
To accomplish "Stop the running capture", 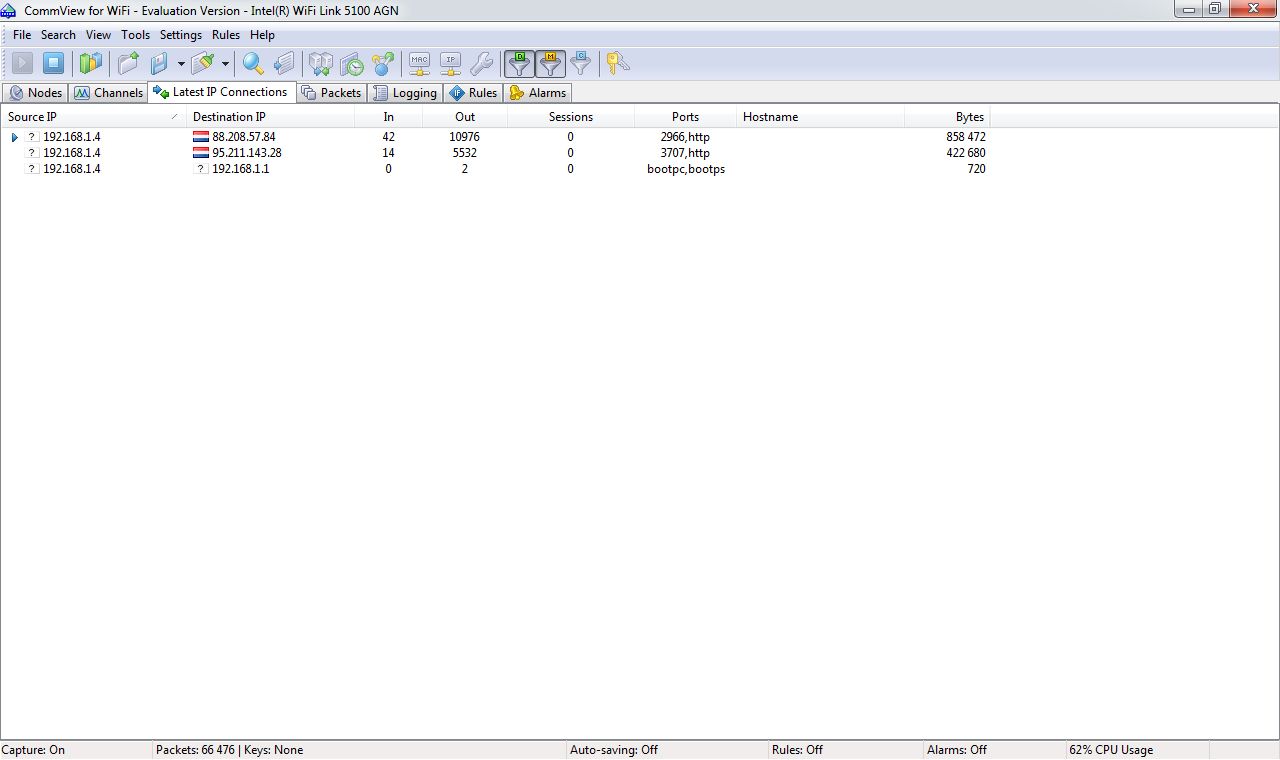I will click(54, 64).
